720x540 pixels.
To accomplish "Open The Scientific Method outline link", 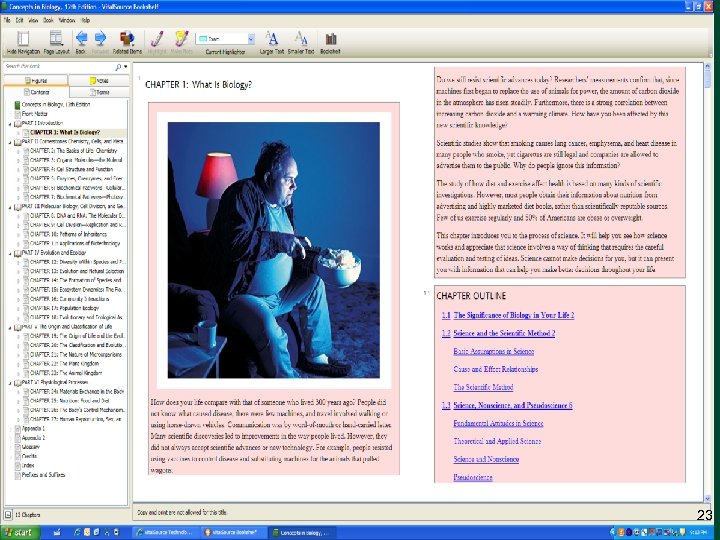I will tap(483, 387).
